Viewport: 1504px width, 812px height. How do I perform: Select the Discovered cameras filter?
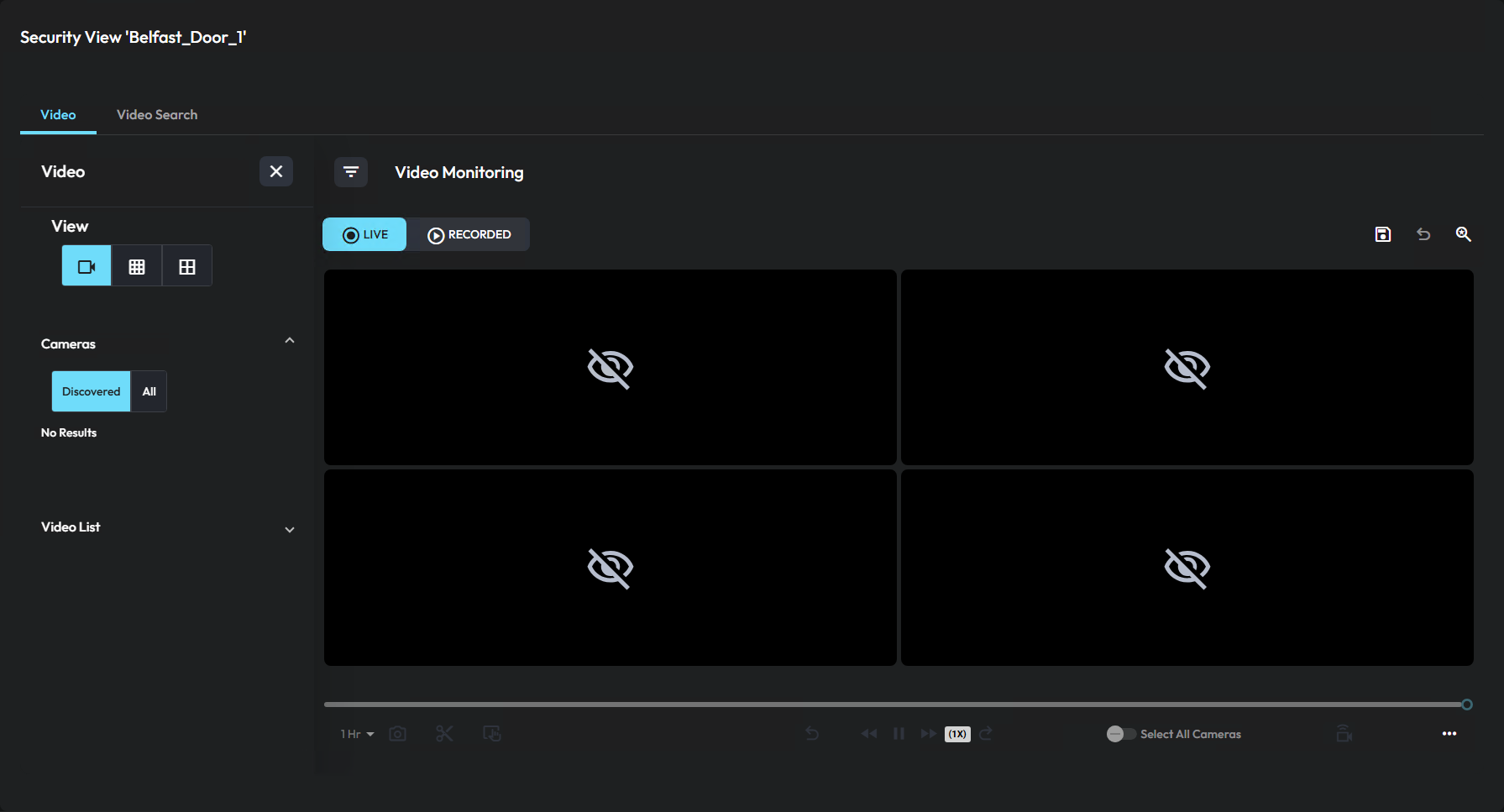point(90,391)
